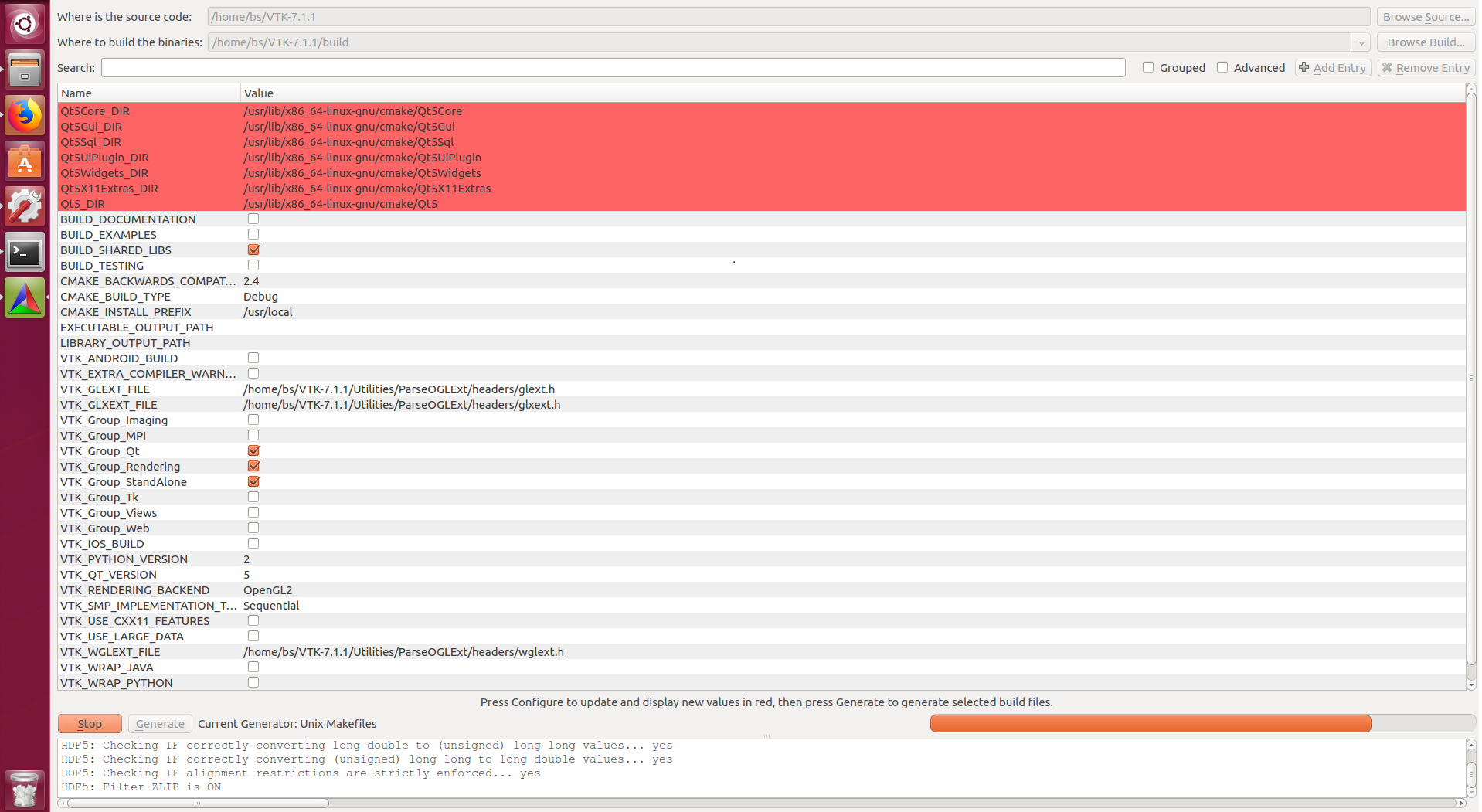Click the CMAKE_BACKWARDS_COMPATIBILITY value 2.4
The height and width of the screenshot is (812, 1482).
coord(251,281)
